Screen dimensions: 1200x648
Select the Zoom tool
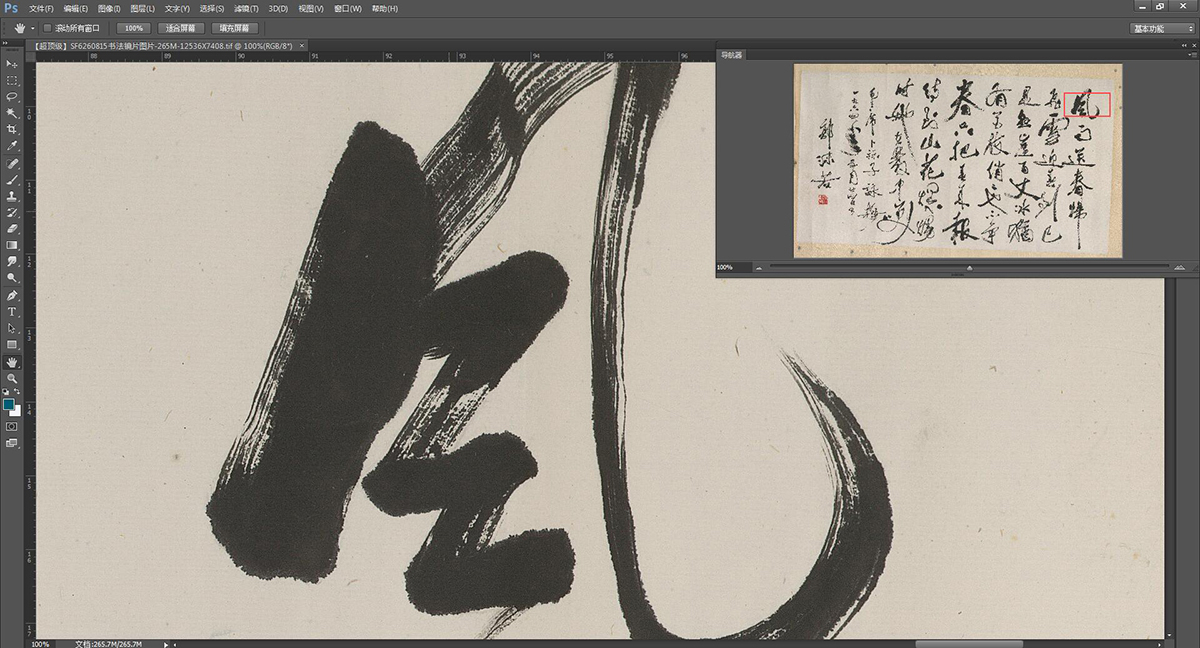click(x=12, y=379)
